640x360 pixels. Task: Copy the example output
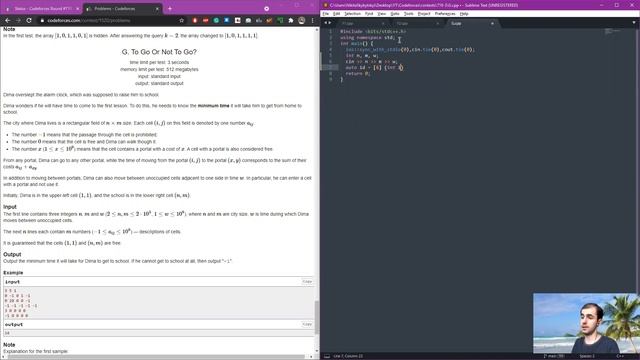[307, 324]
